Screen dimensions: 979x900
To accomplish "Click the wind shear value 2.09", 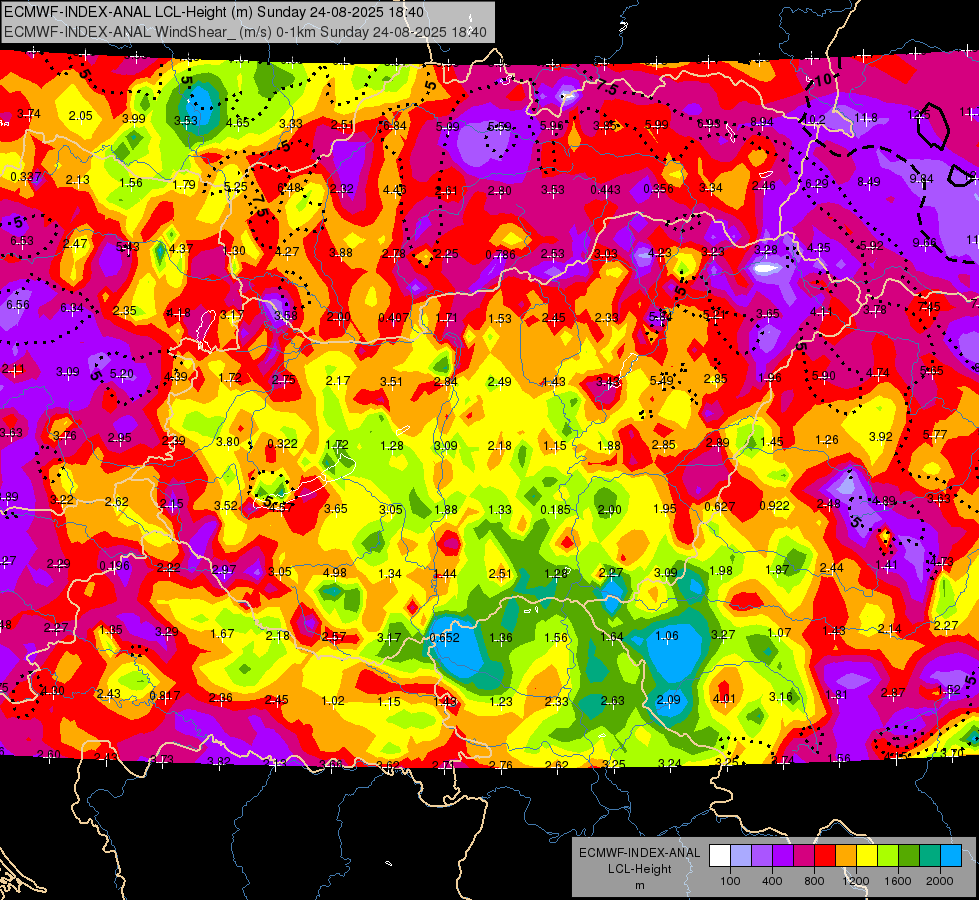I will (668, 700).
